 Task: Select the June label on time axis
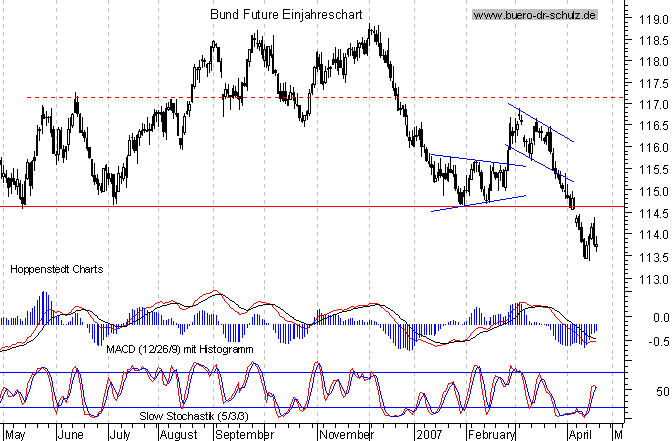pyautogui.click(x=73, y=436)
